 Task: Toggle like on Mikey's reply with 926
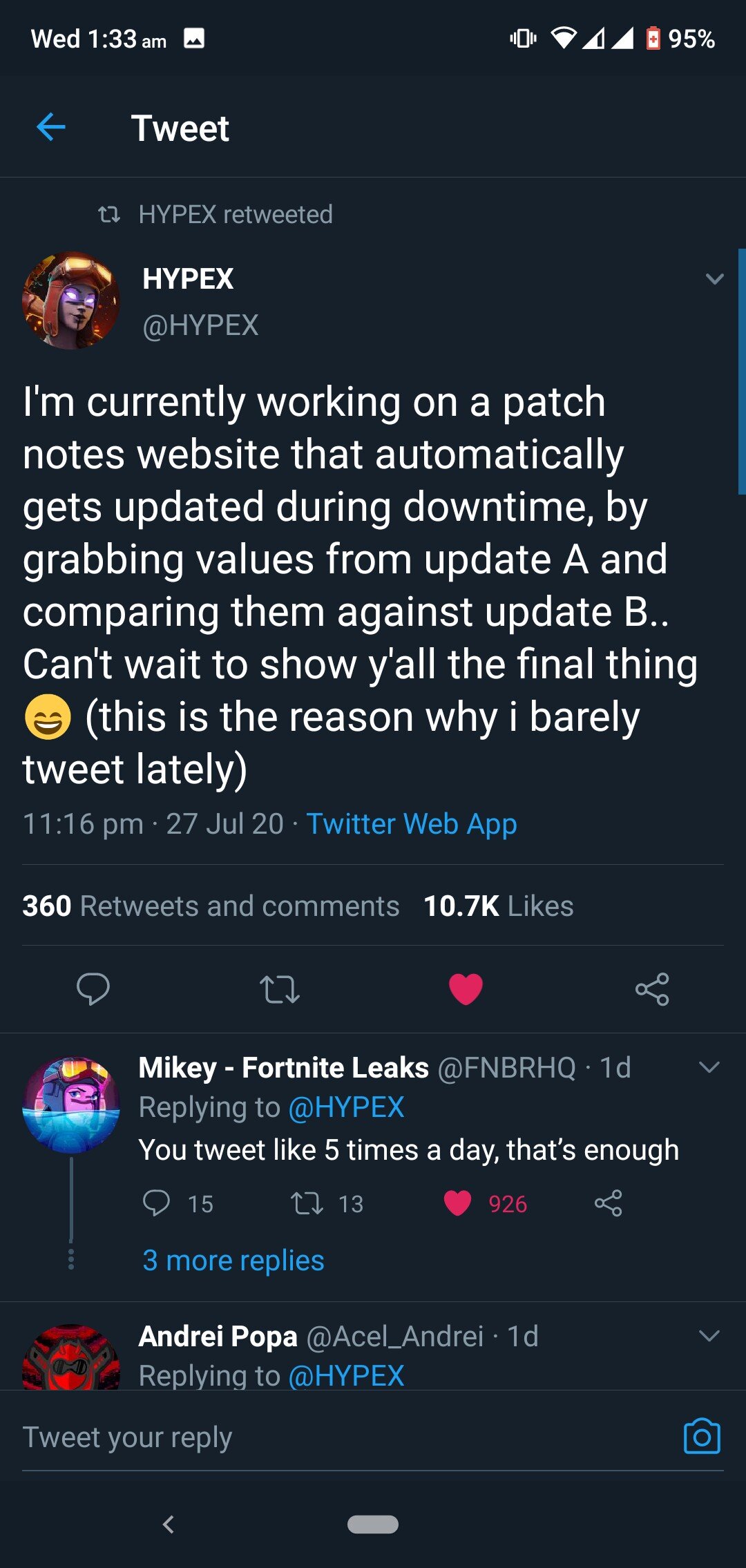457,1203
